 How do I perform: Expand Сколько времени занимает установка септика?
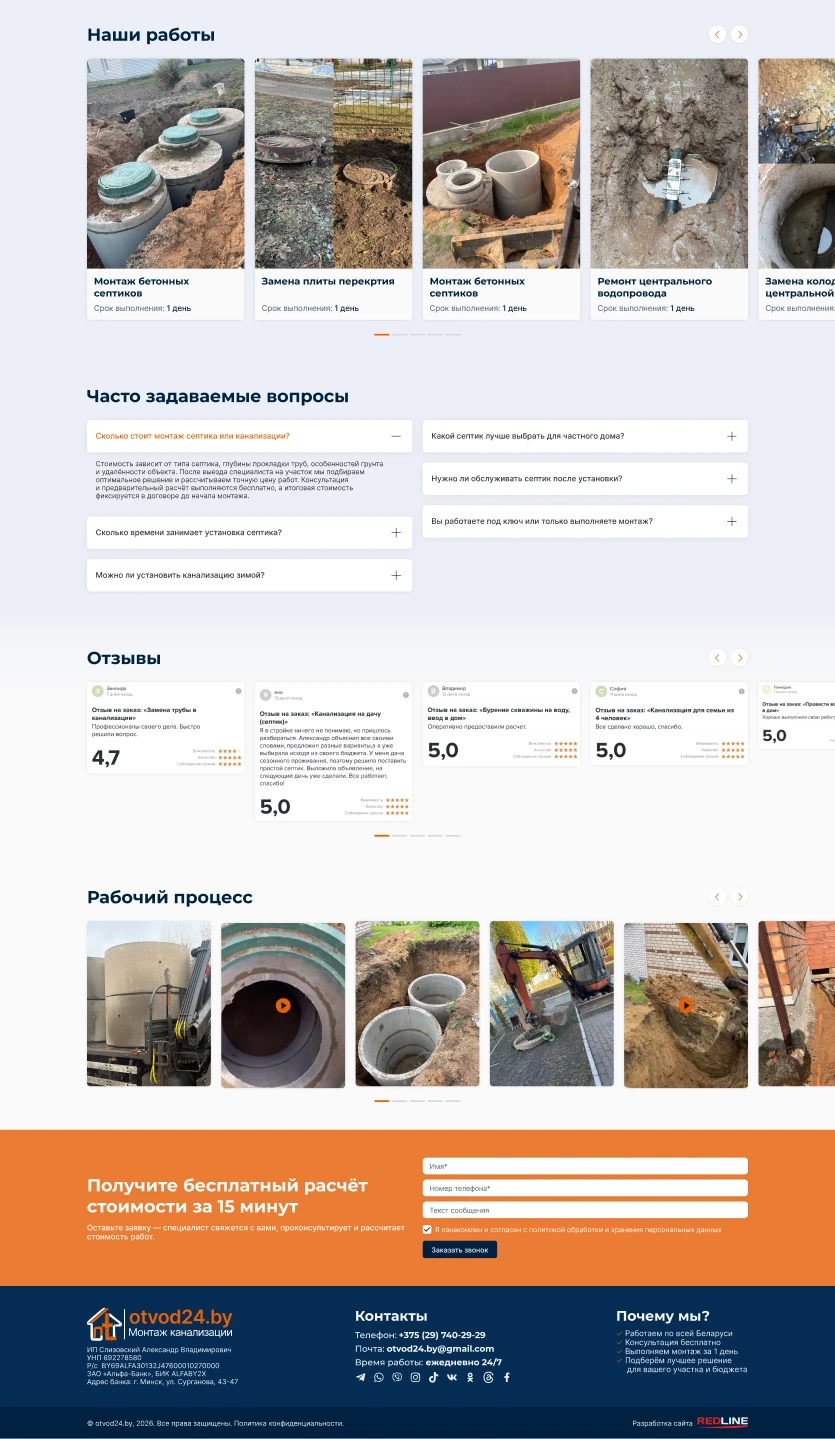(249, 532)
